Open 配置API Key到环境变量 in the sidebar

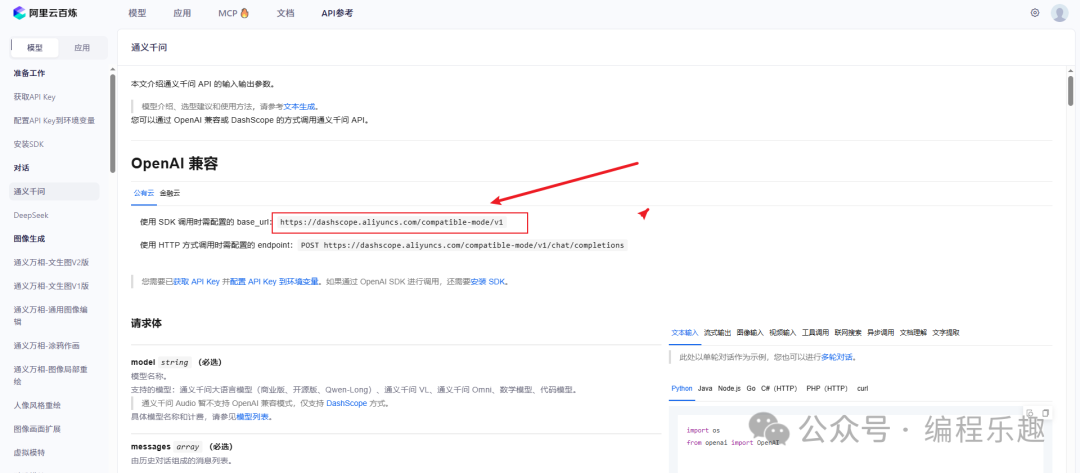(x=54, y=120)
